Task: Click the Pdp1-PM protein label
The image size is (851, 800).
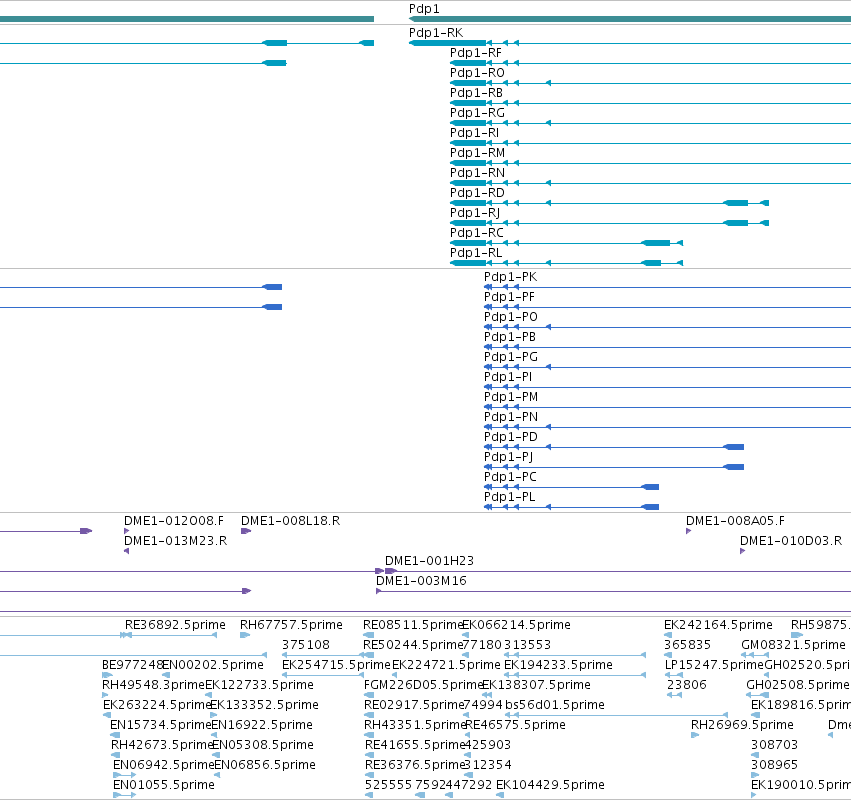Action: 511,397
